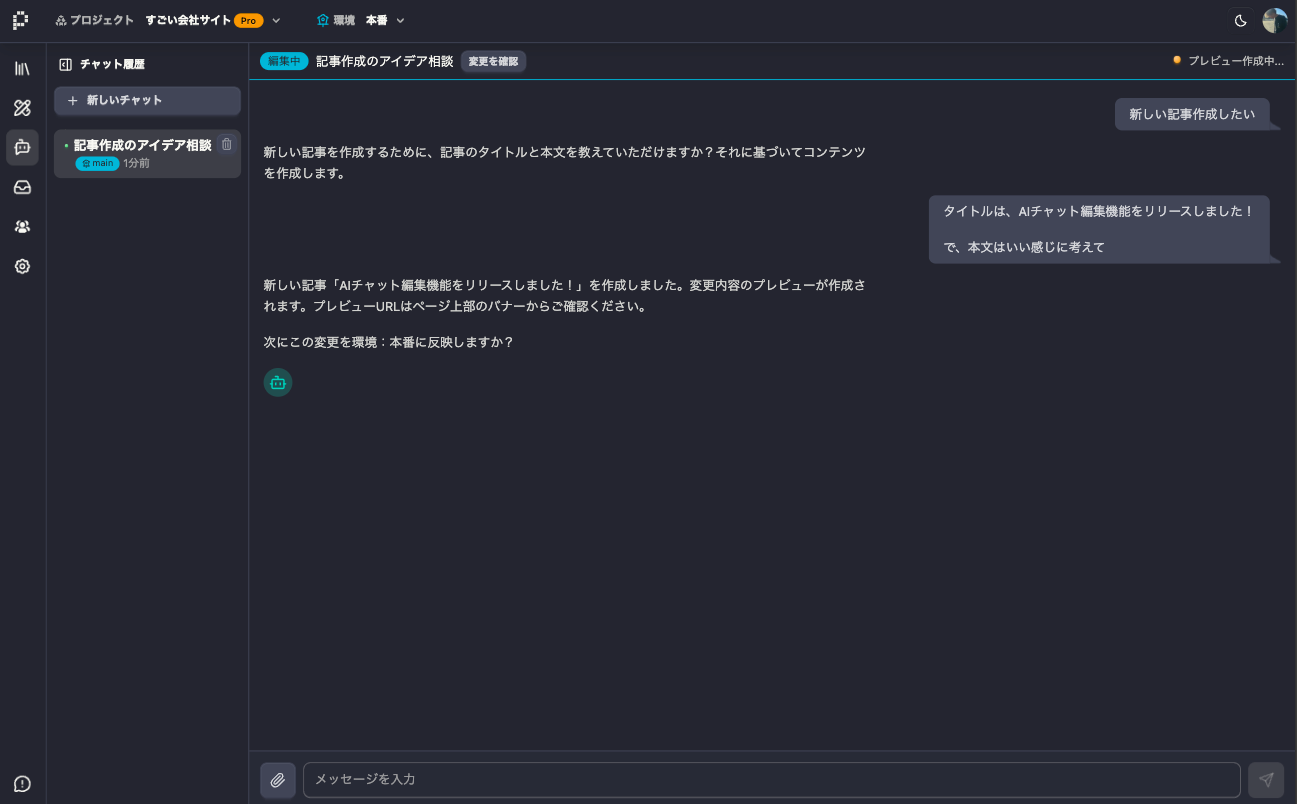This screenshot has height=804, width=1297.
Task: Click the 記事作成のアイデア相談 header title
Action: (385, 61)
